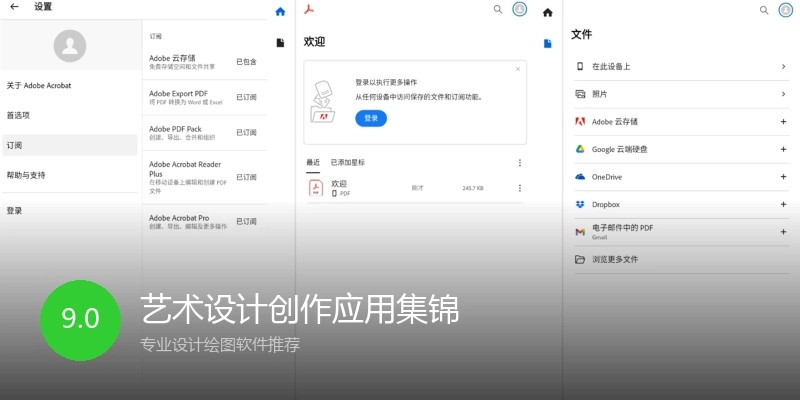800x400 pixels.
Task: Search from the 欢迎 screen
Action: [497, 9]
